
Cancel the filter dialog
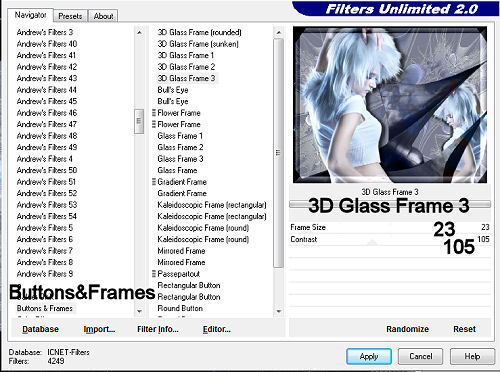421,357
